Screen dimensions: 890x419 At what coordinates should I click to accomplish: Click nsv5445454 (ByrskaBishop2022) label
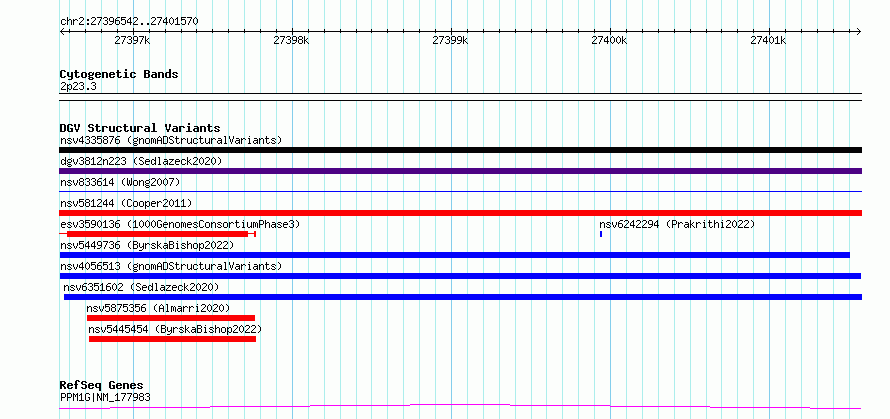click(x=175, y=329)
